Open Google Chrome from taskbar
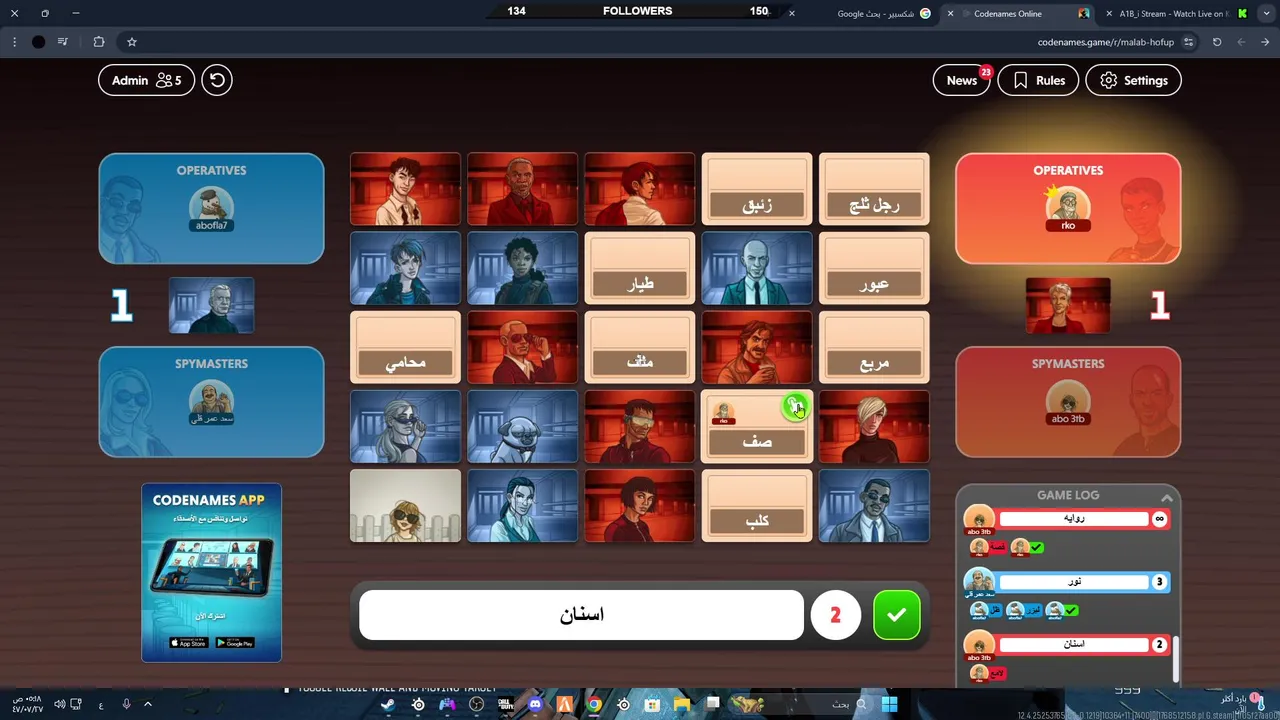The image size is (1280, 720). pos(594,705)
